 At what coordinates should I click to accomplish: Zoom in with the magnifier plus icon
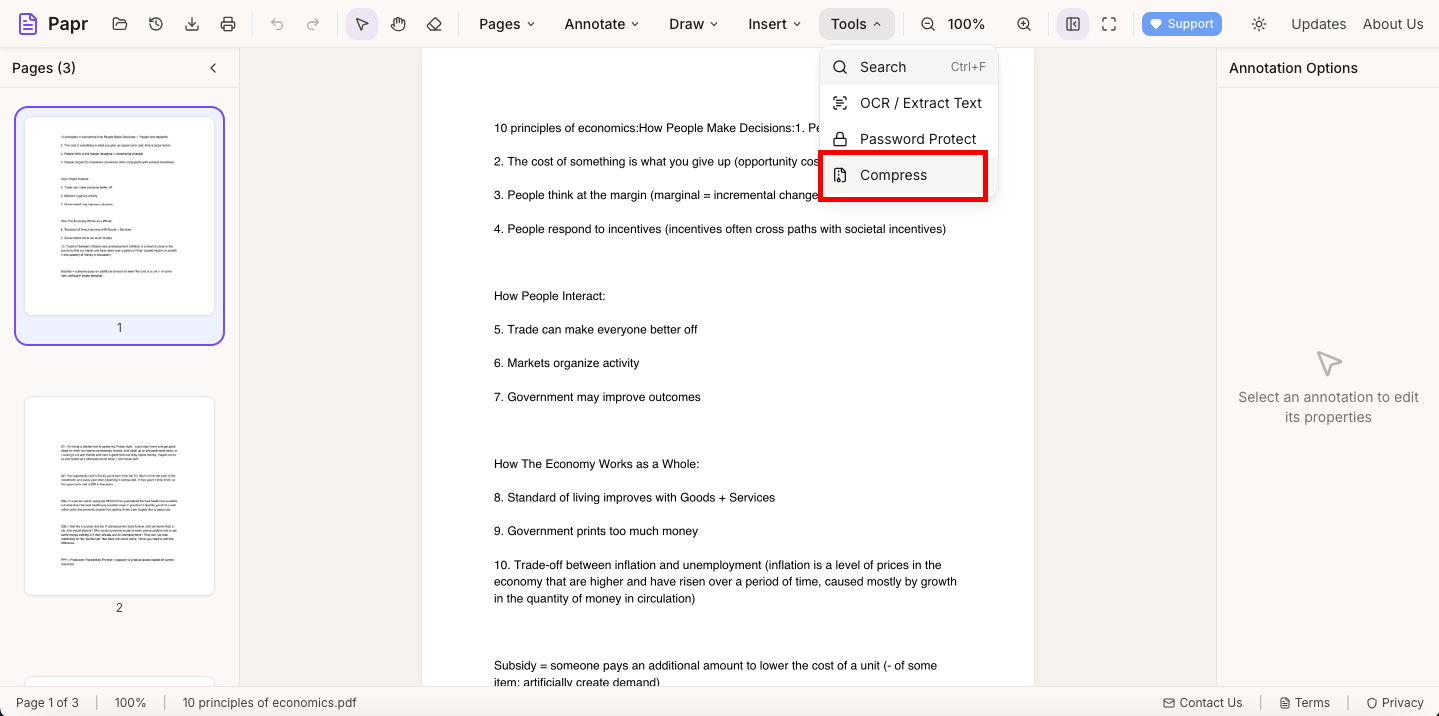point(1024,23)
